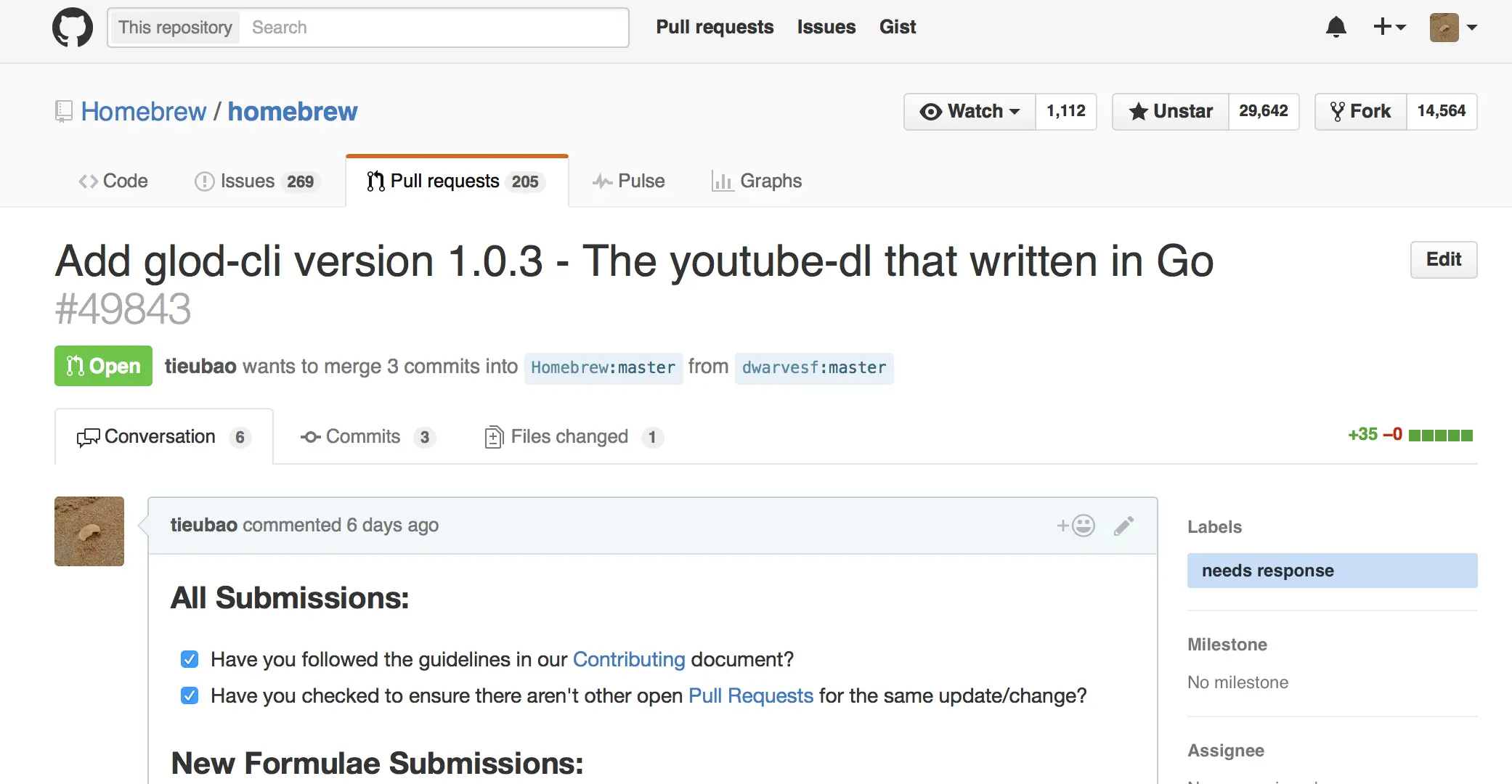
Task: Expand the Watch dropdown
Action: (970, 111)
